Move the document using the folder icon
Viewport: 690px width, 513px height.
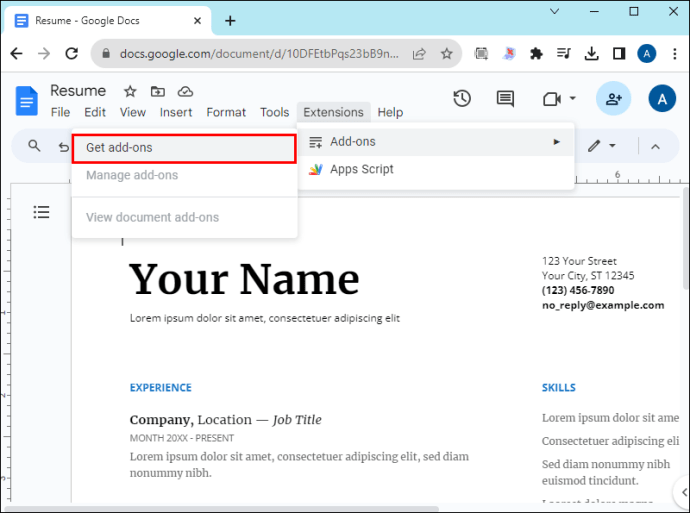[x=158, y=92]
